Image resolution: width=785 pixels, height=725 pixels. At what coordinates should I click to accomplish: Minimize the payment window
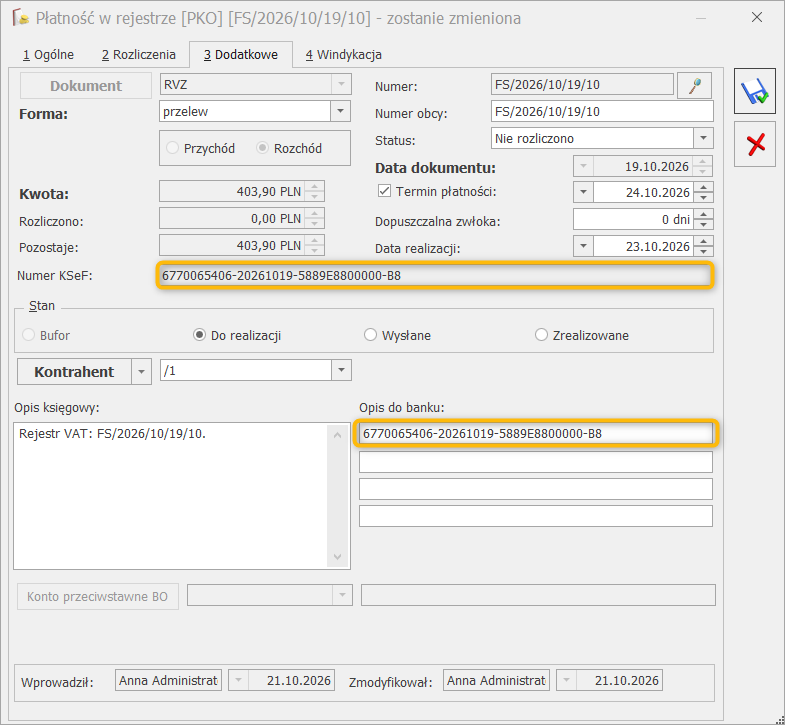700,18
